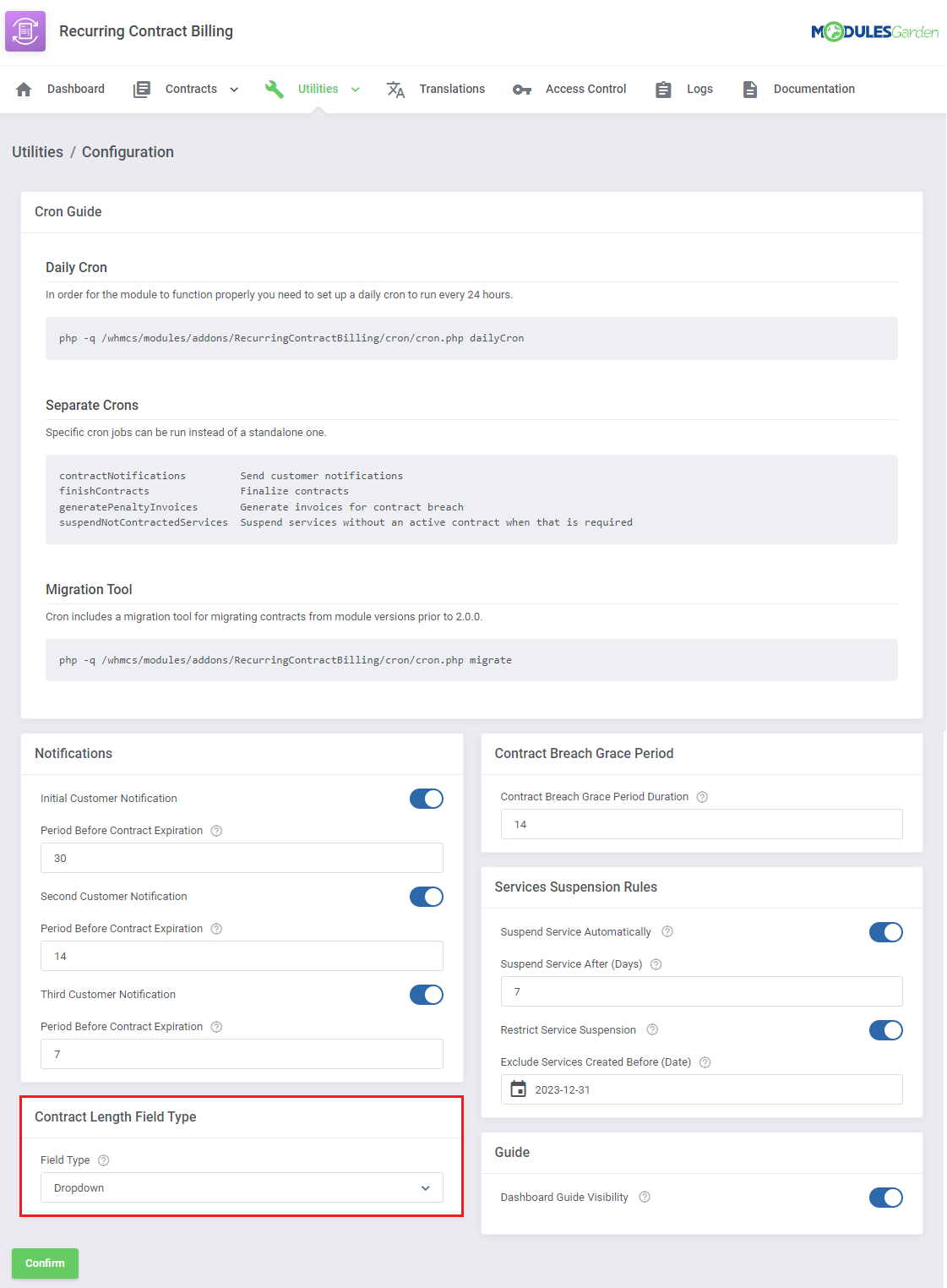The image size is (947, 1288).
Task: Click the Access Control key icon
Action: pyautogui.click(x=522, y=90)
